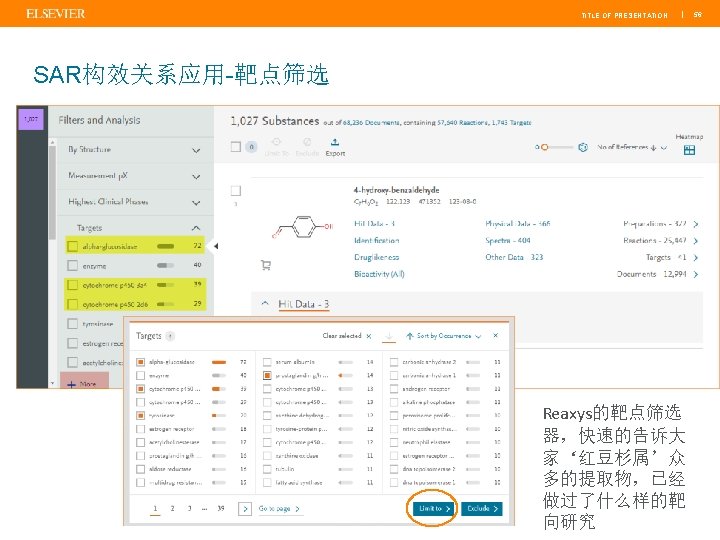Open the Spectra - 404 link

[x=508, y=241]
